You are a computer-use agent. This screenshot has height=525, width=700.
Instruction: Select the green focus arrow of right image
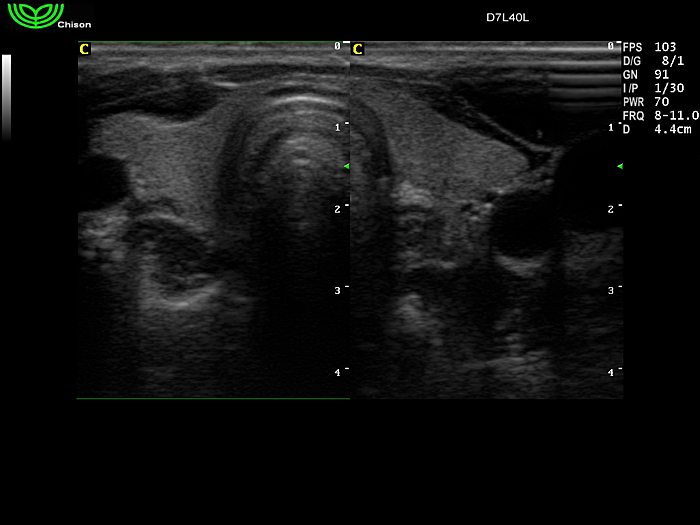coord(620,166)
